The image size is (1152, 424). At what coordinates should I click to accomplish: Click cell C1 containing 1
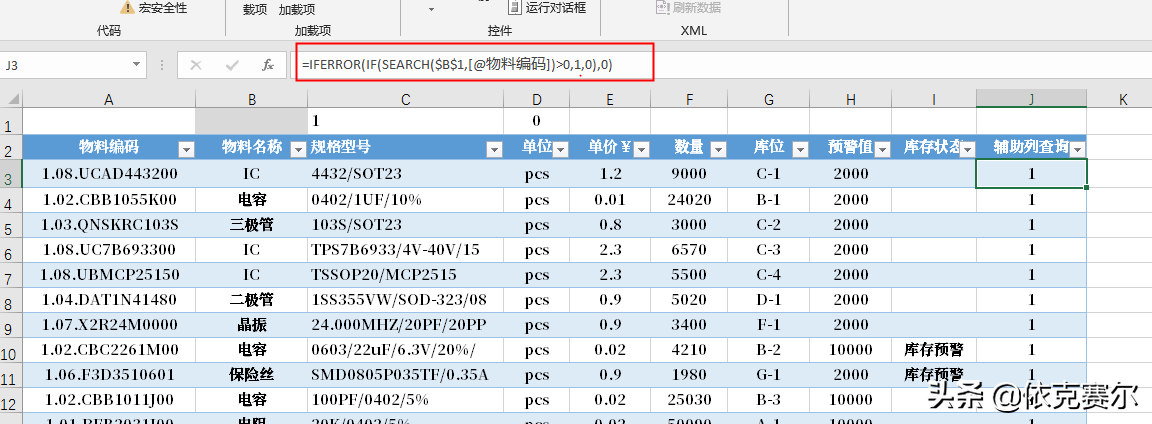tap(406, 121)
